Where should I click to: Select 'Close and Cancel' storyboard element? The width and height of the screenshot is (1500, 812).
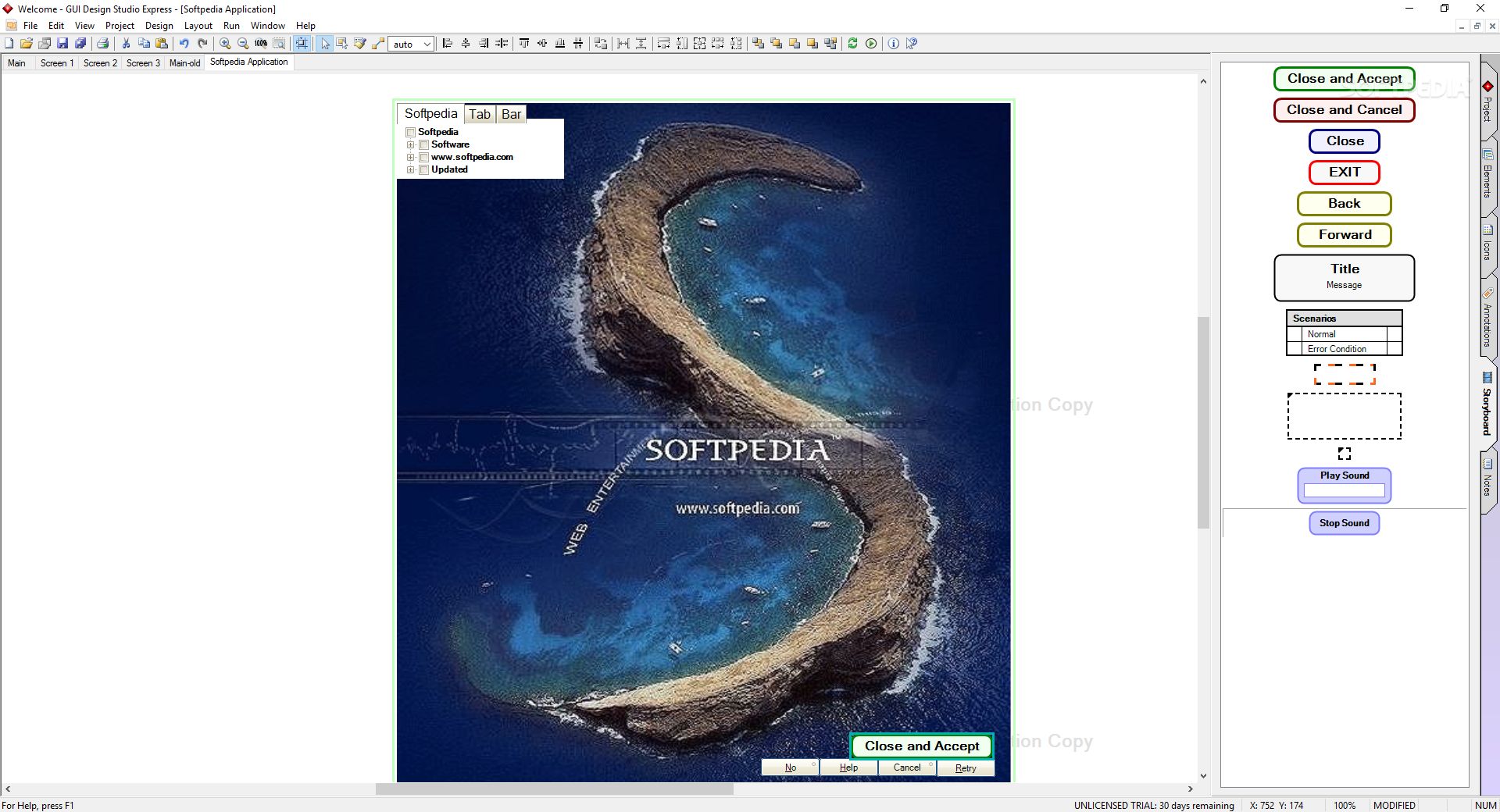pos(1344,110)
